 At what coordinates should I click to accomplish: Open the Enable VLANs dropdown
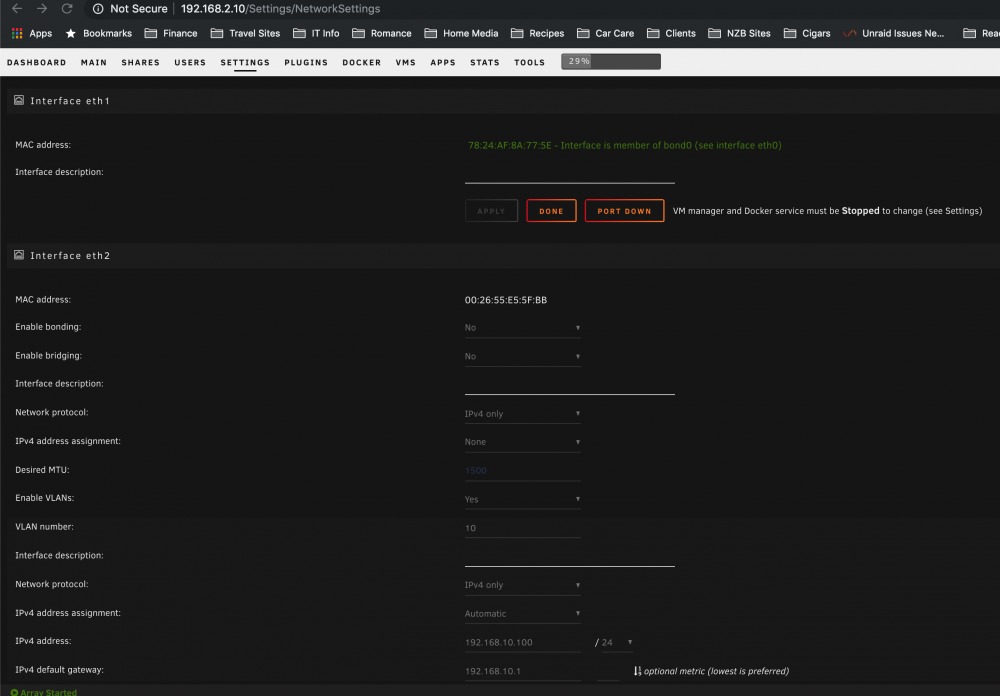click(x=522, y=499)
